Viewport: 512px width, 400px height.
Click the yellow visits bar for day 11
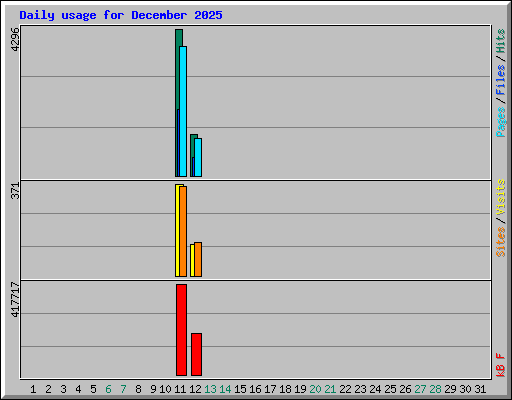click(177, 230)
